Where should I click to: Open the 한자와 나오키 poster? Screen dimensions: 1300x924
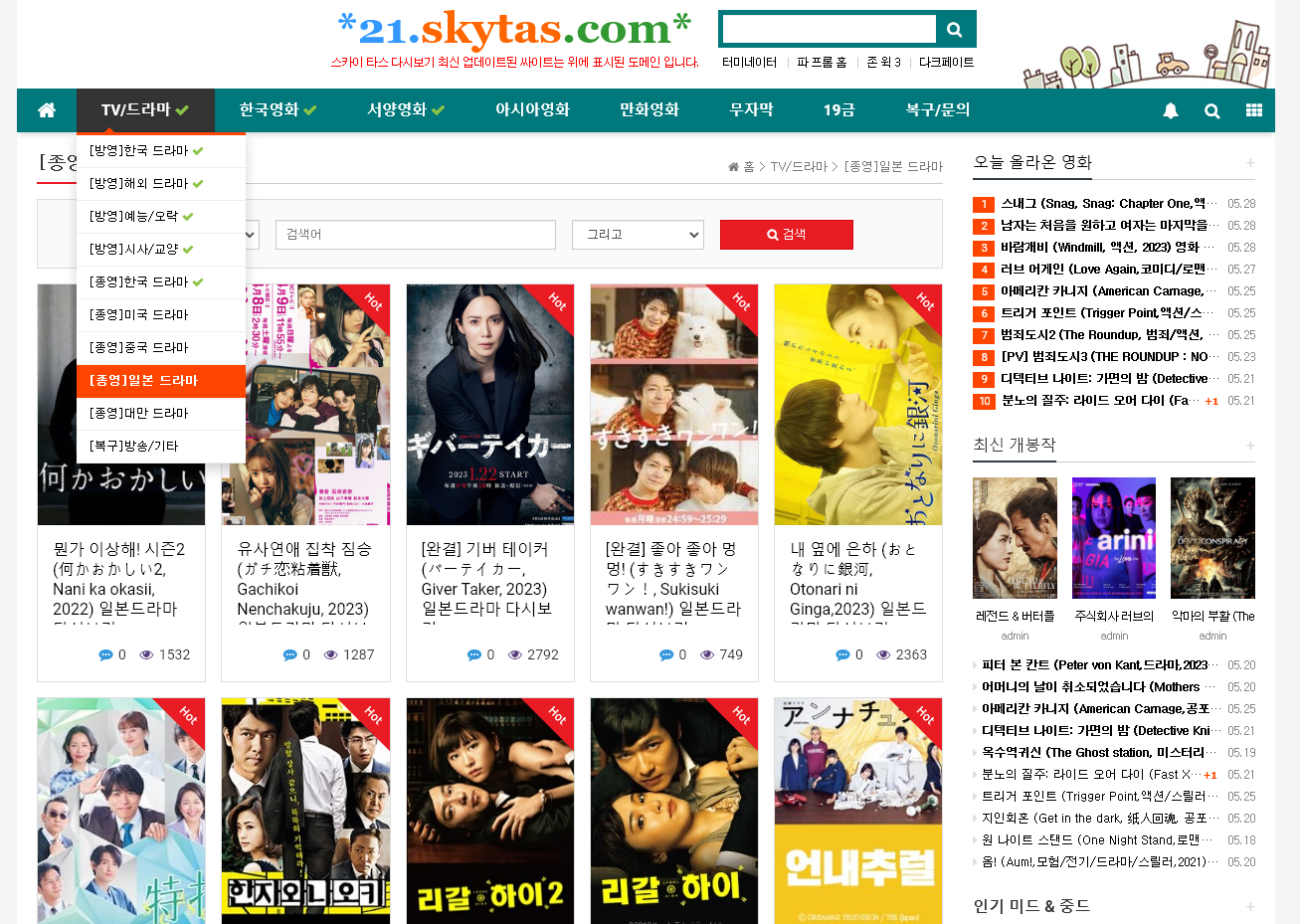click(305, 811)
